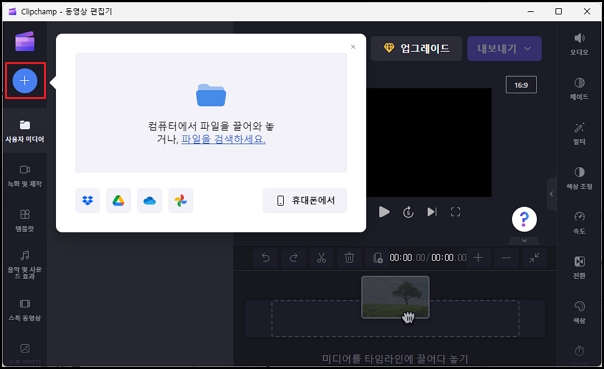Screen dimensions: 604x369
Task: Open the help question mark button
Action: (x=524, y=219)
